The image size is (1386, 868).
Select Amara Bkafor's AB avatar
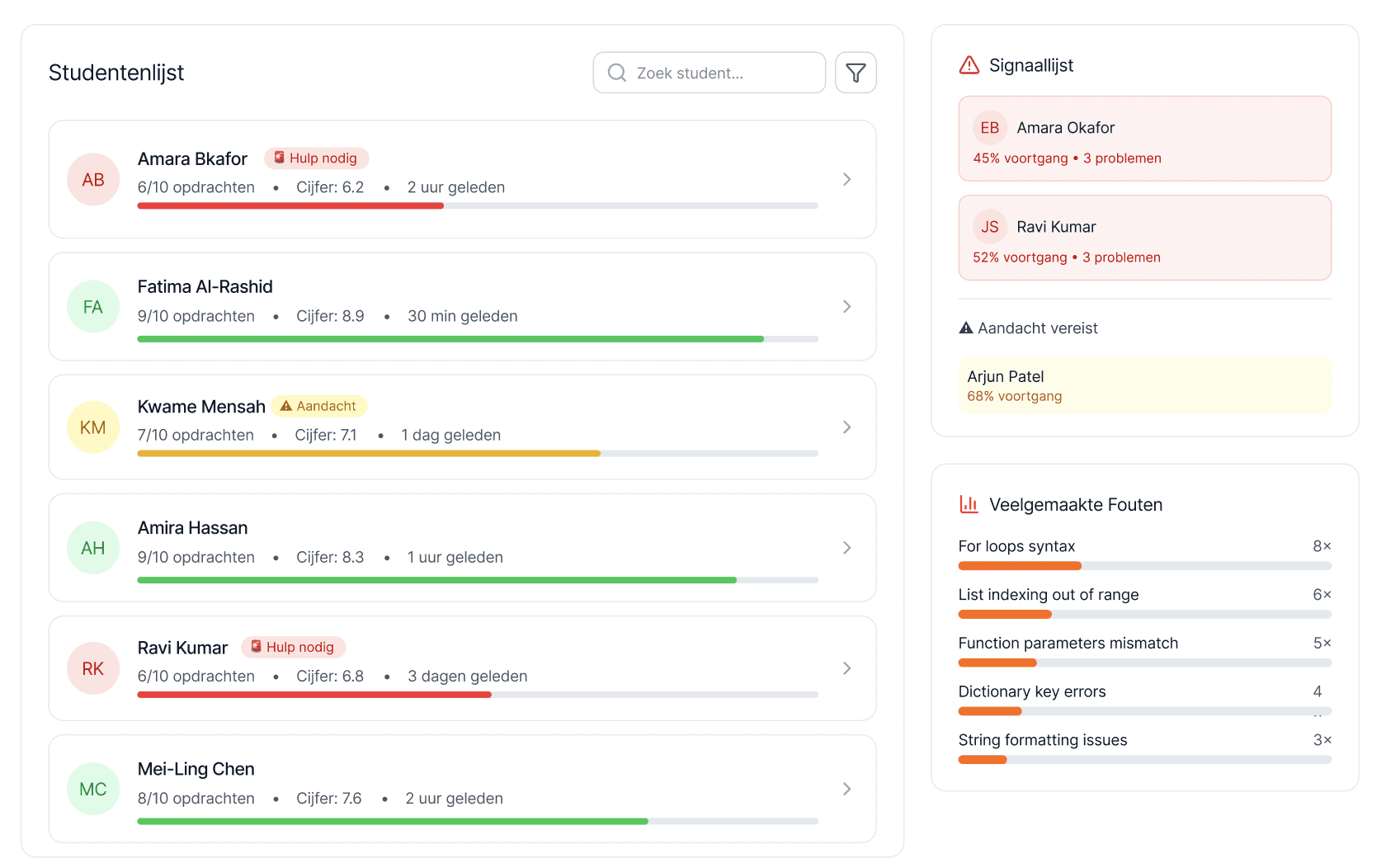[93, 179]
